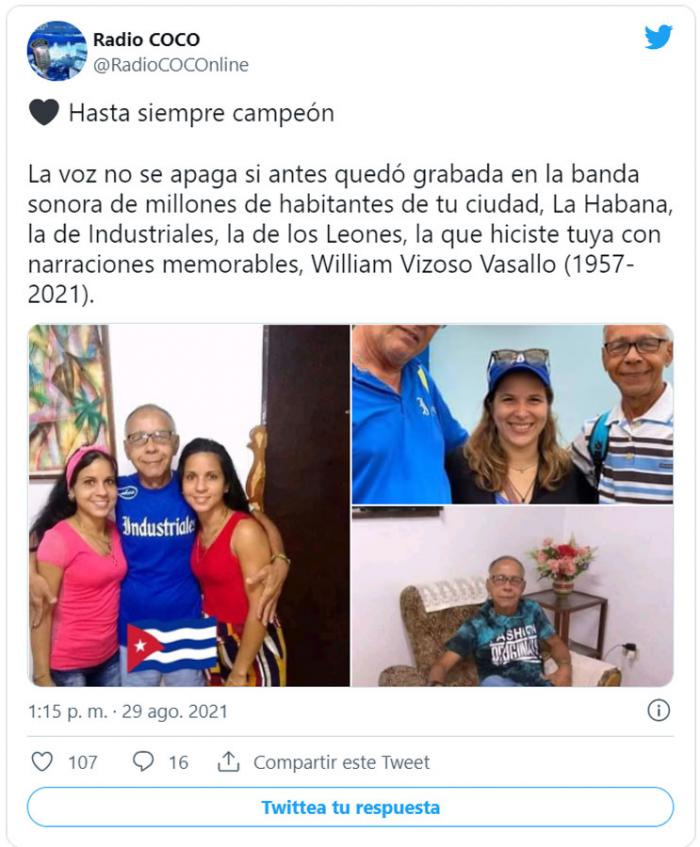Click the tweet text mentioning William Vizoso Vasallo
Screen dimensions: 700x847
point(350,234)
